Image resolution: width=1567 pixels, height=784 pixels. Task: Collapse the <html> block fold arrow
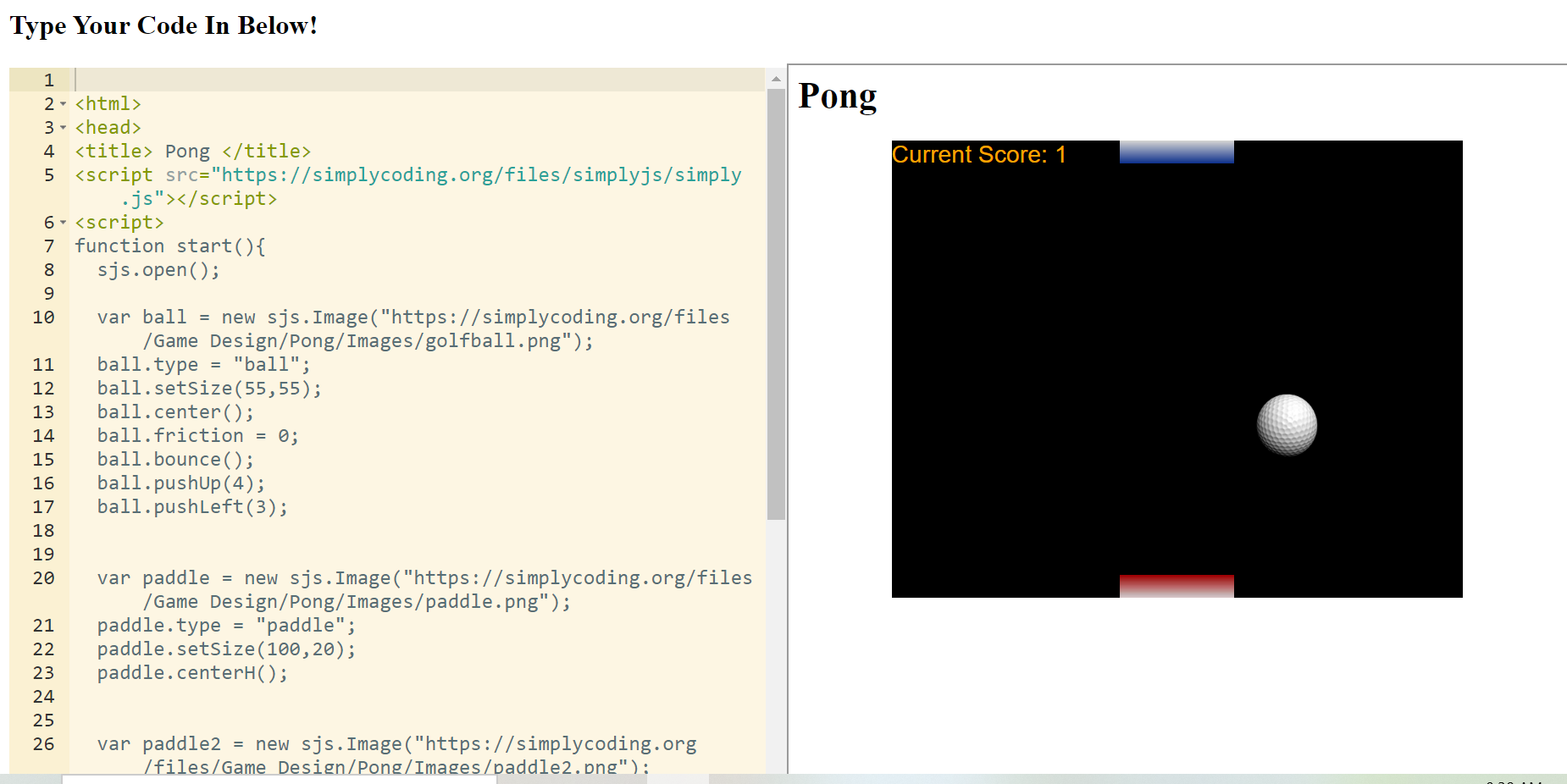63,104
